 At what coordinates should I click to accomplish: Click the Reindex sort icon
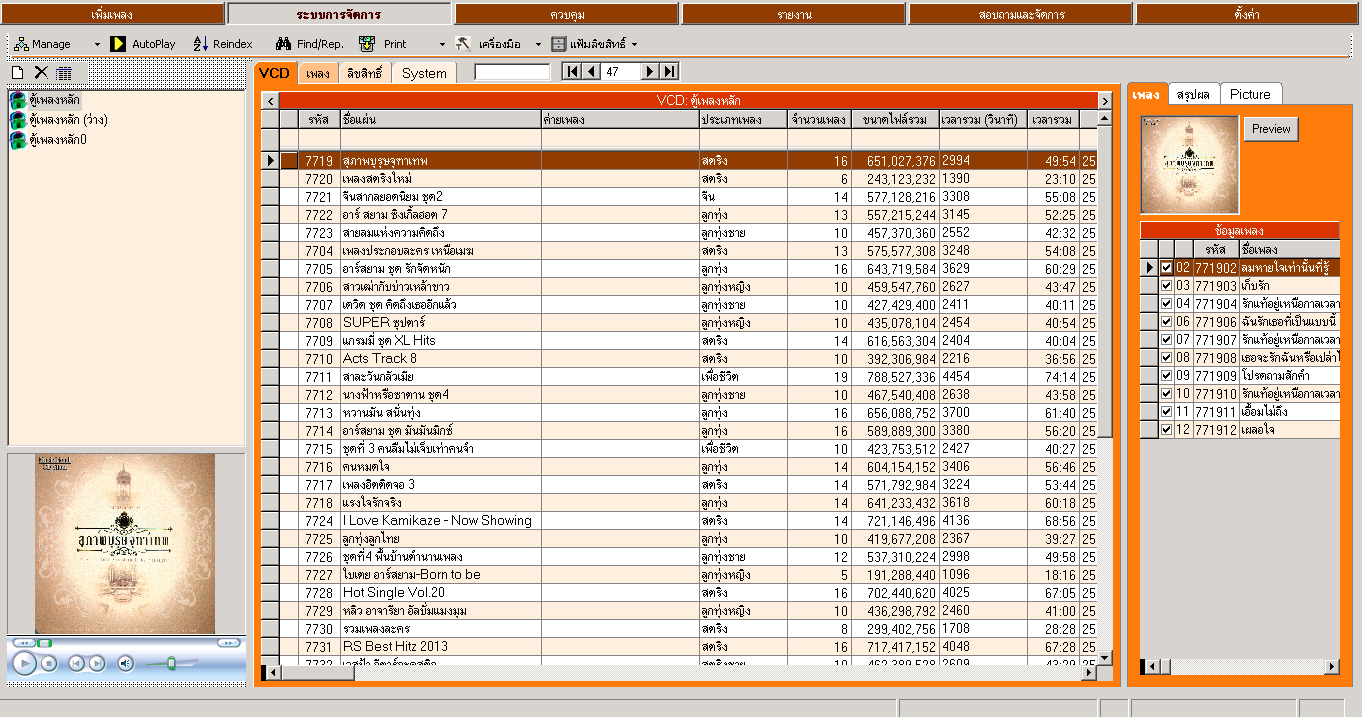click(x=200, y=44)
